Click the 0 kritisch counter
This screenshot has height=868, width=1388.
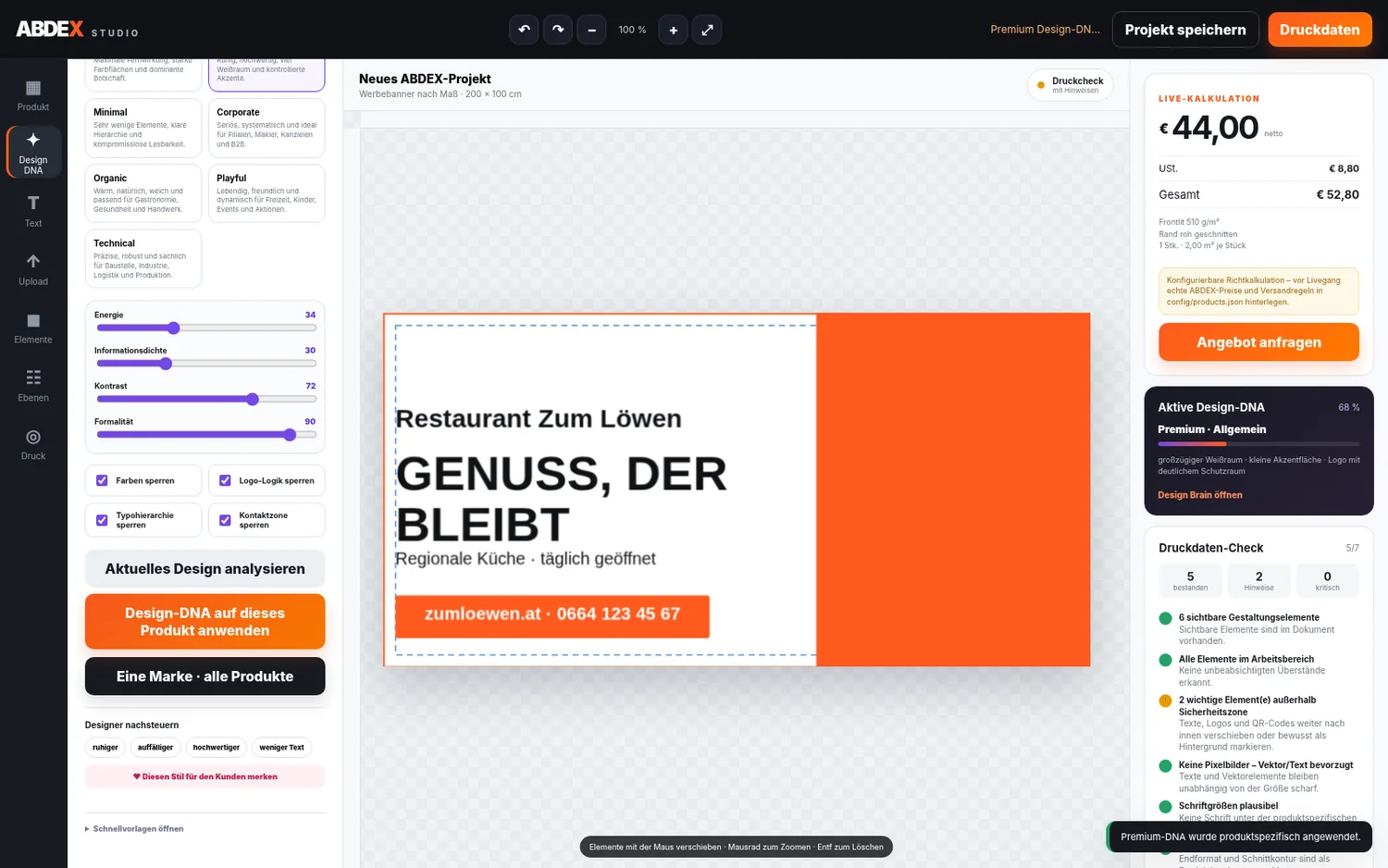click(x=1327, y=580)
